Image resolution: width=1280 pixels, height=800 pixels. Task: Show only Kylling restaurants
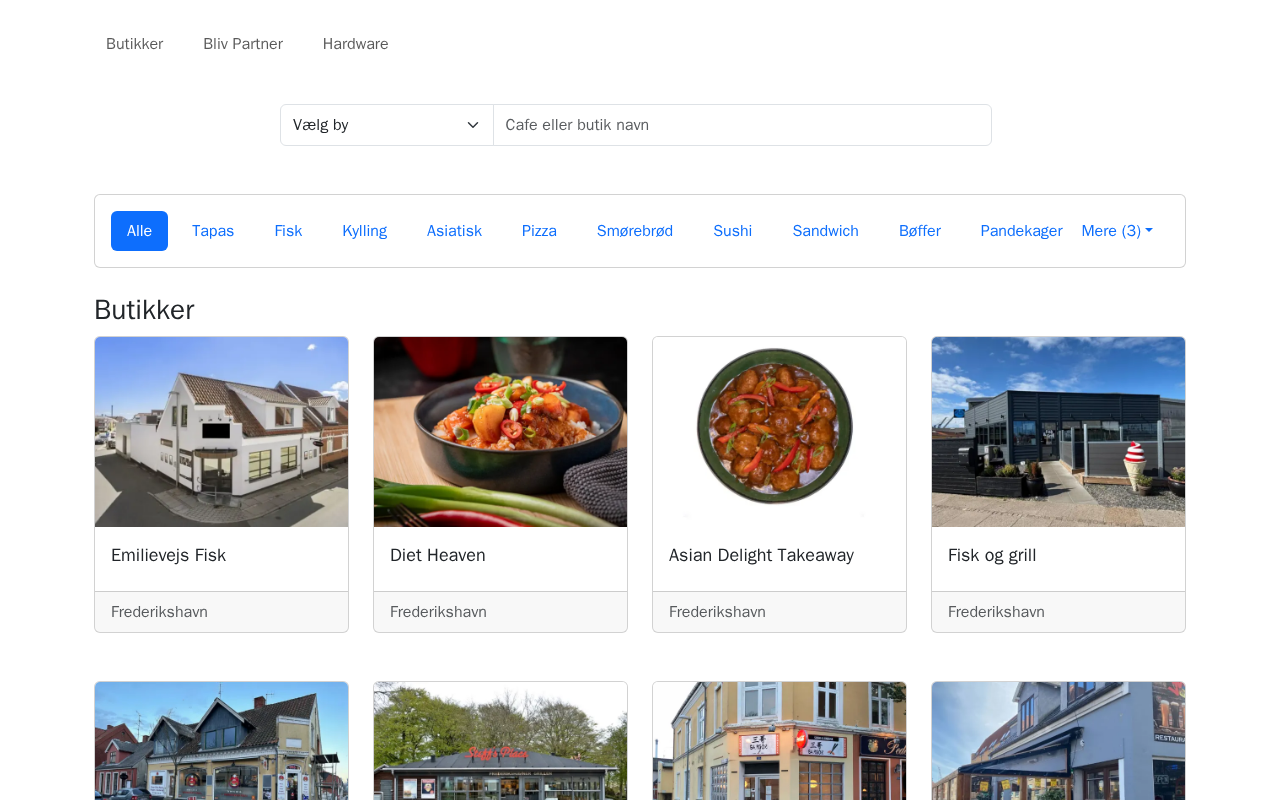point(364,231)
